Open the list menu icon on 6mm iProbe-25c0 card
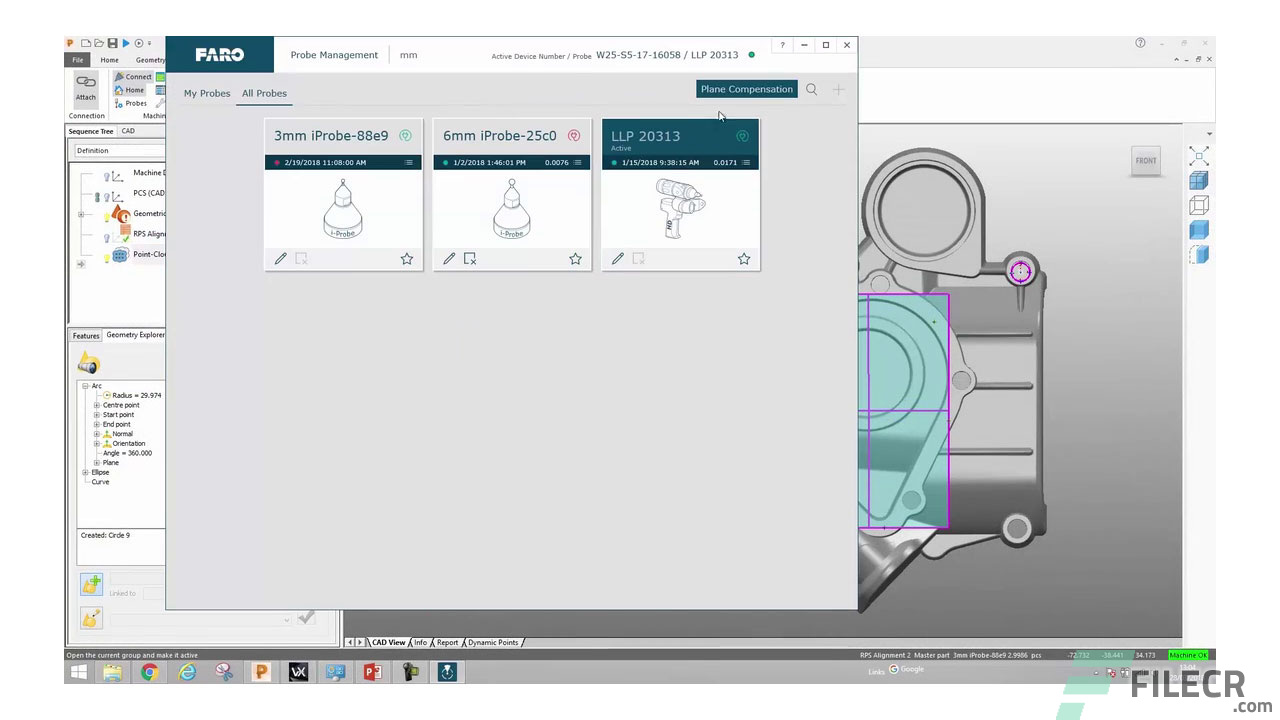Screen dimensions: 1280x720 pyautogui.click(x=578, y=162)
